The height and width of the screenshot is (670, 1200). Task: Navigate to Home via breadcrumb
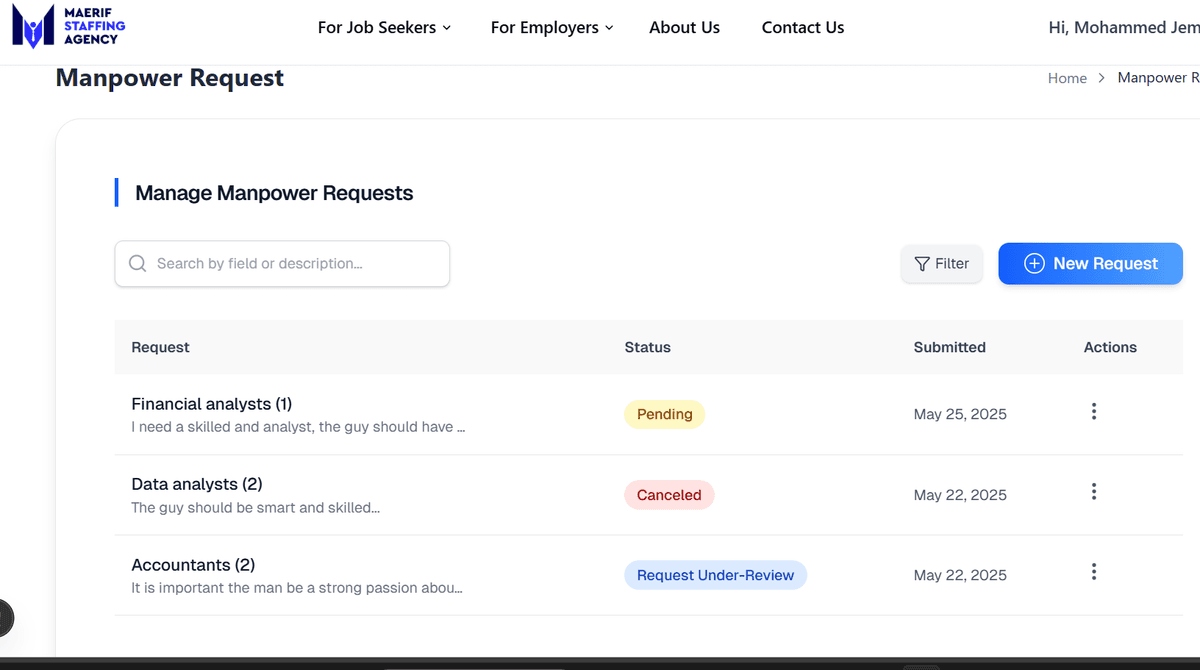click(x=1067, y=78)
